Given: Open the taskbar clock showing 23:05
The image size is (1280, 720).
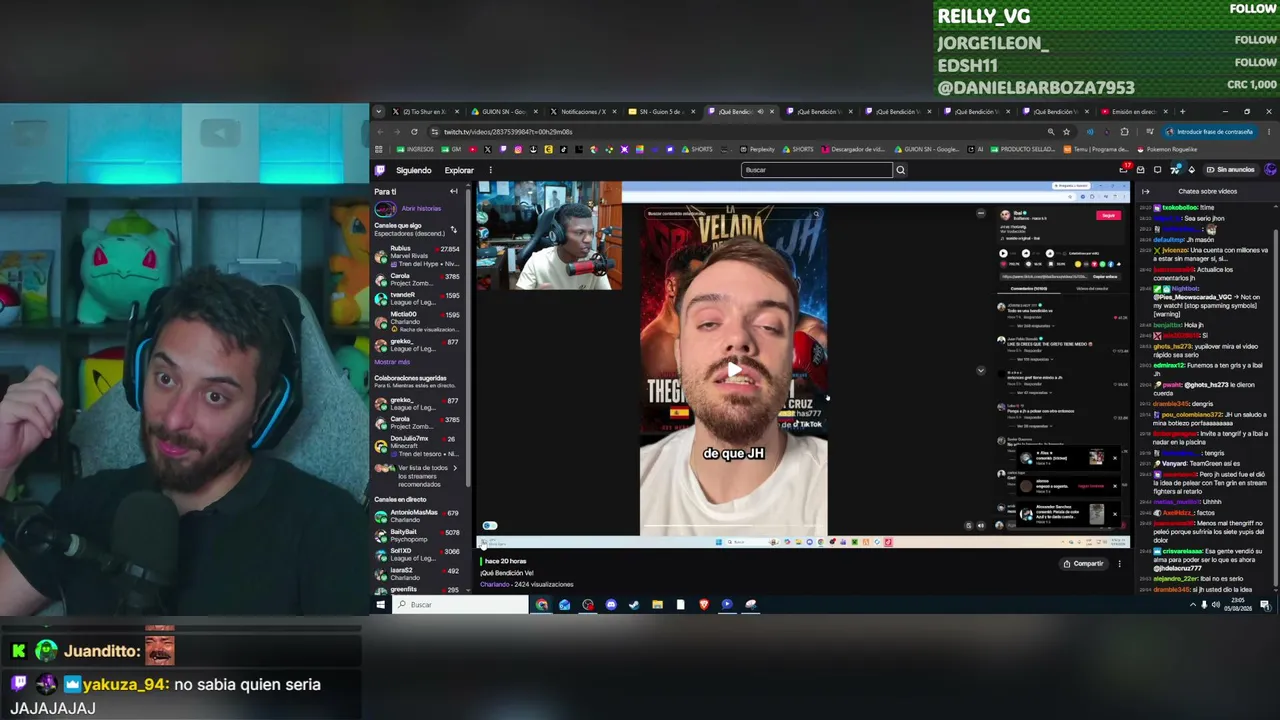Looking at the screenshot, I should tap(1240, 605).
